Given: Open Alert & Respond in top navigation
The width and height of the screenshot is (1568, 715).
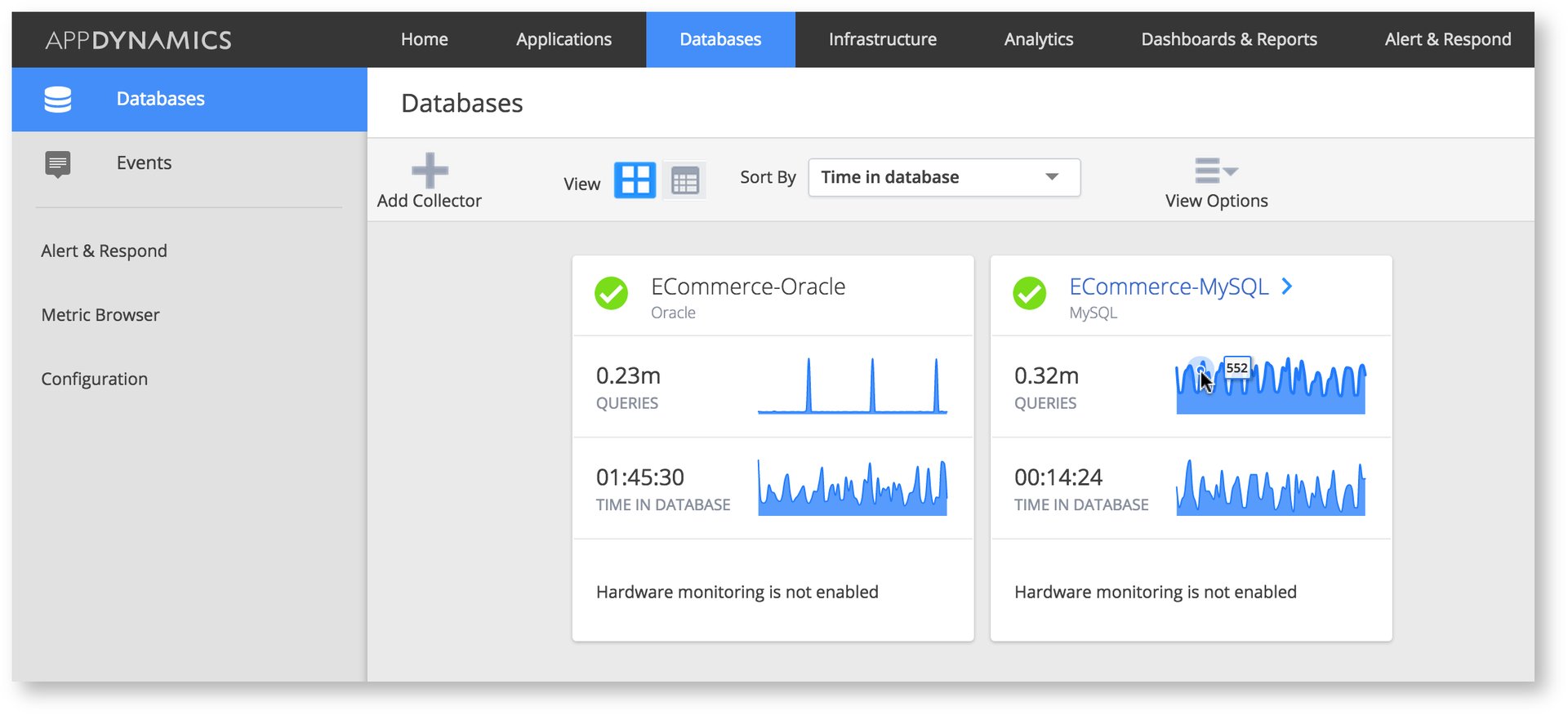Looking at the screenshot, I should (1448, 39).
